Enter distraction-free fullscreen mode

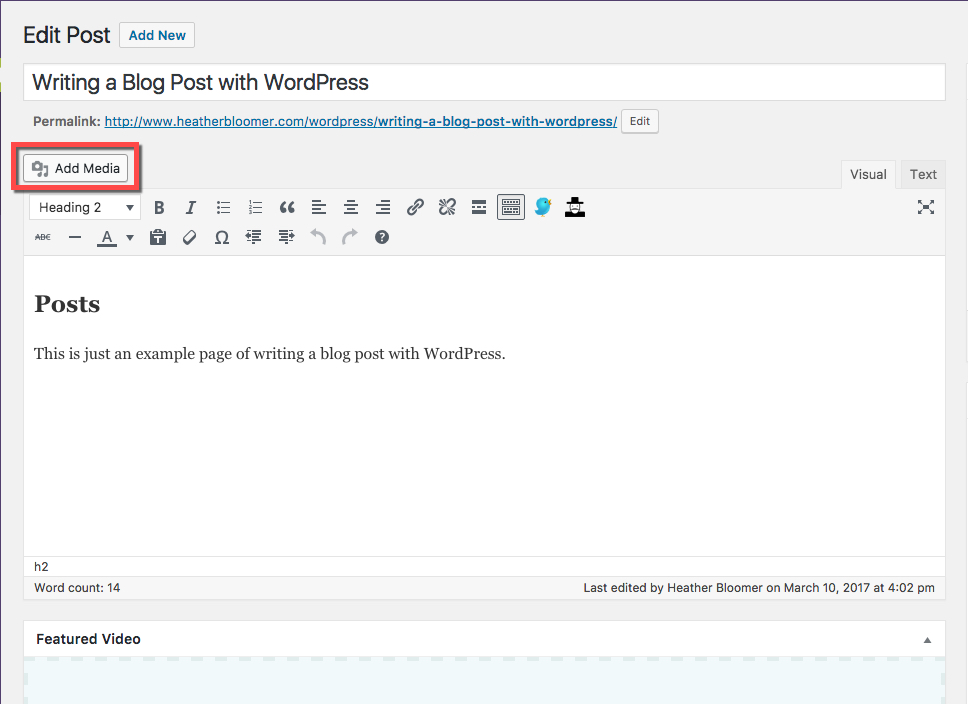(x=925, y=207)
